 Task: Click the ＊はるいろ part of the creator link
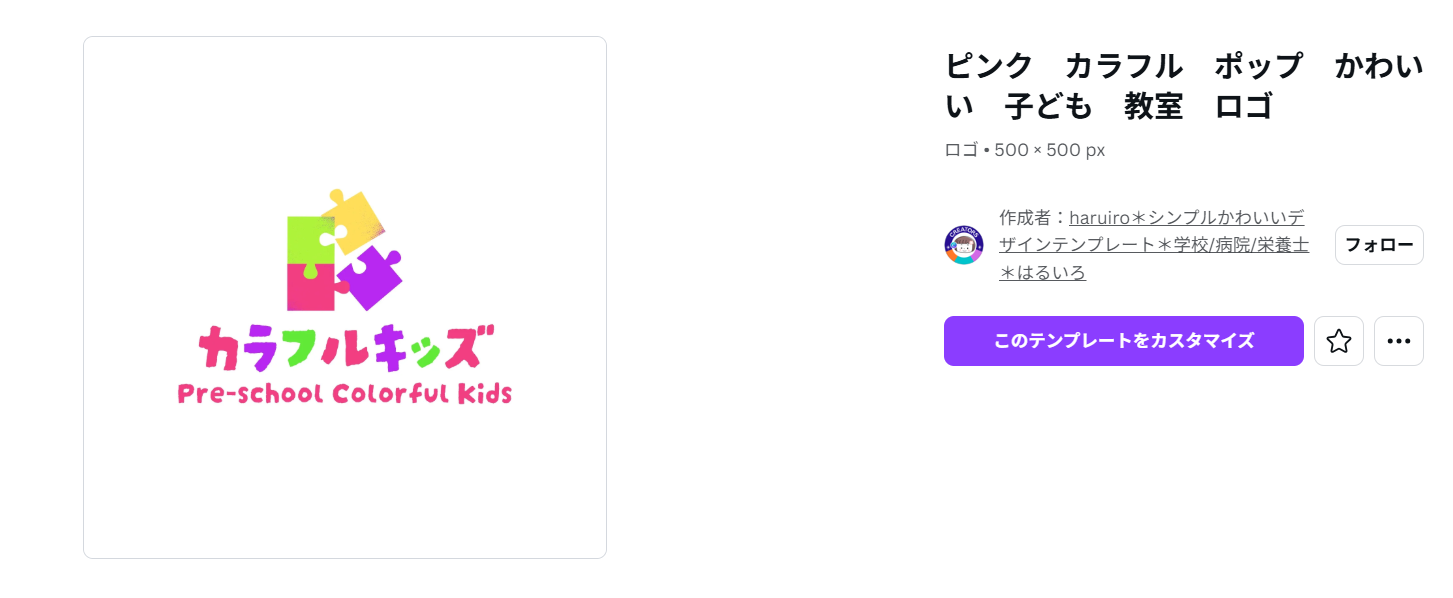pyautogui.click(x=1043, y=273)
